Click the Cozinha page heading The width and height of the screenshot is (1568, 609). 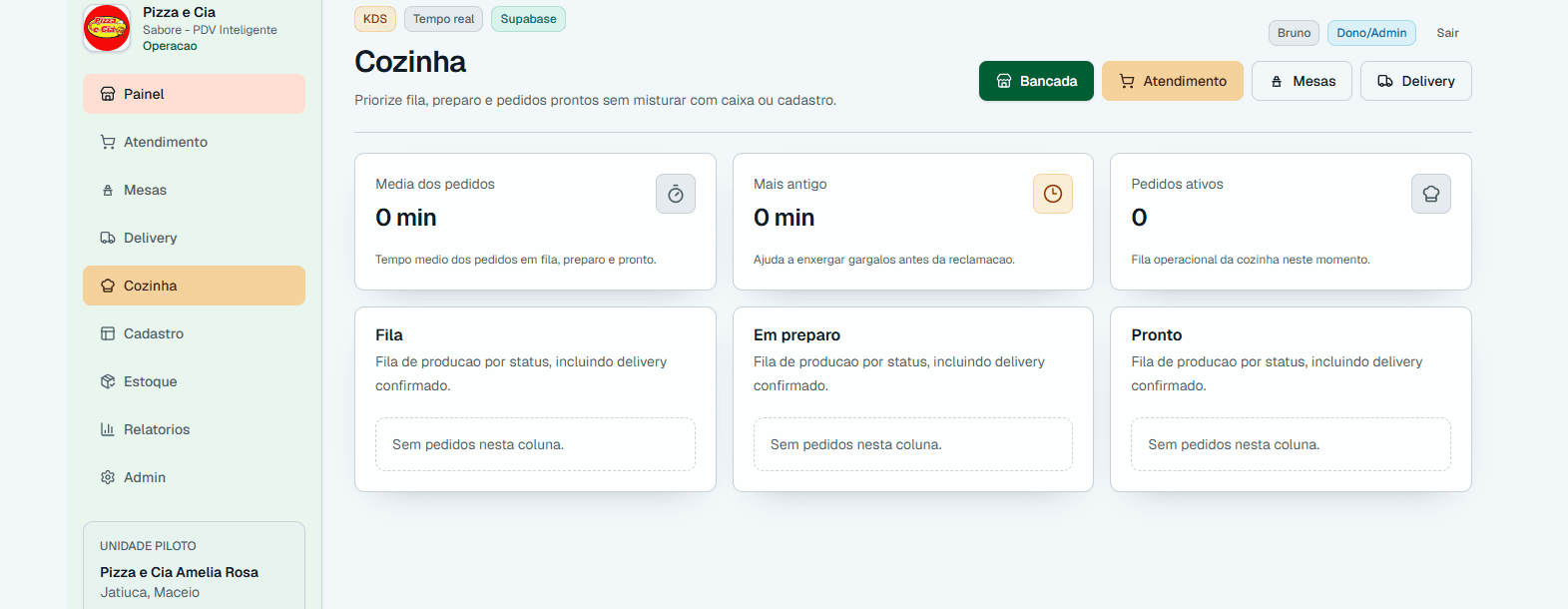410,62
